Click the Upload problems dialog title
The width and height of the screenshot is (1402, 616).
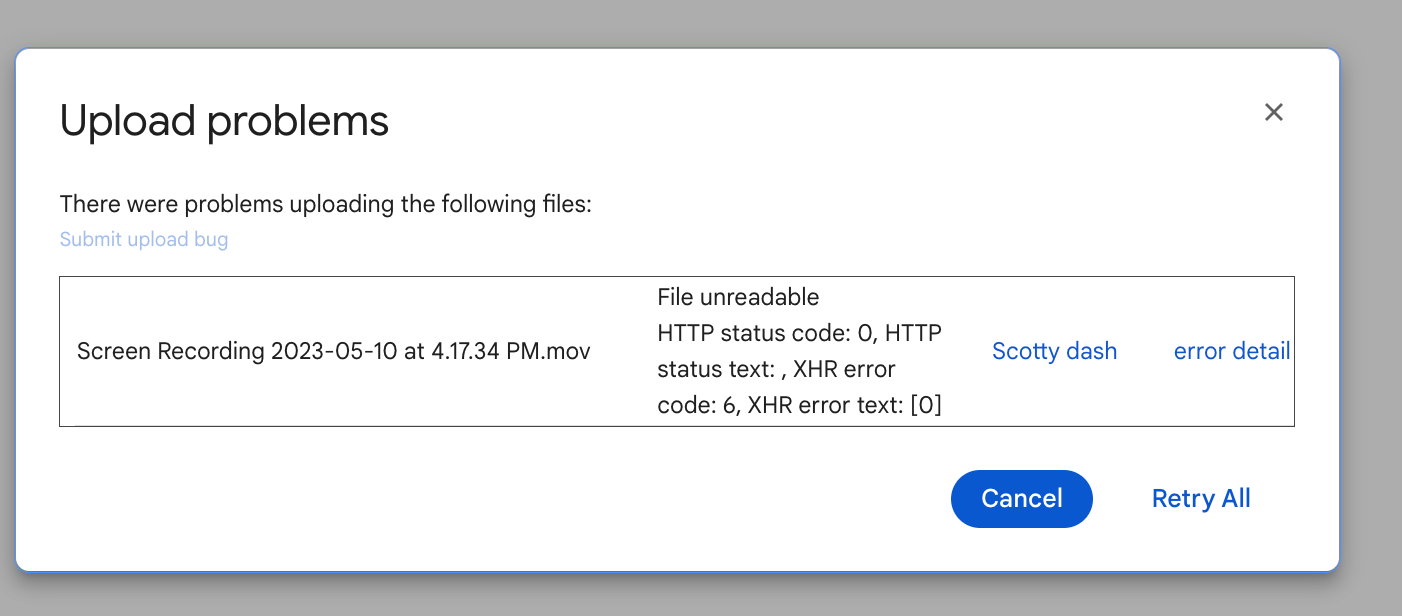coord(224,121)
